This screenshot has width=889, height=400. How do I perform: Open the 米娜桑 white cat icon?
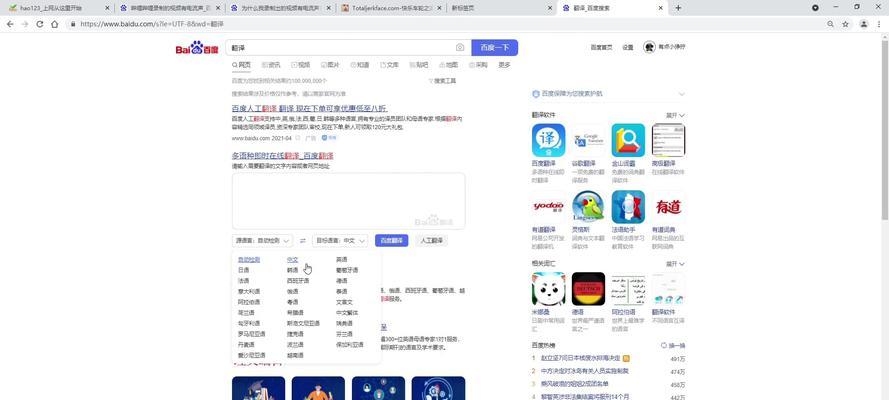coord(548,289)
